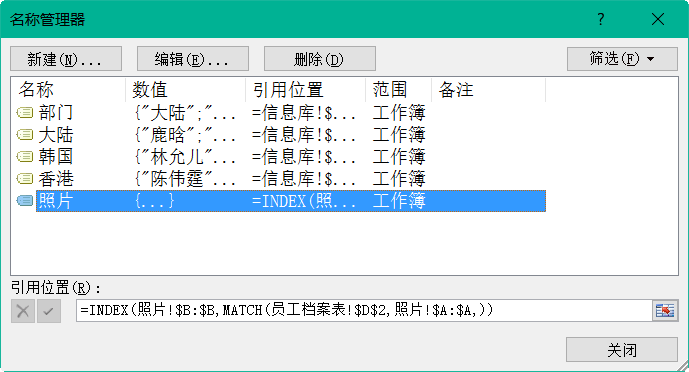Click the cancel X icon beside reference box
The image size is (689, 372).
coord(23,311)
